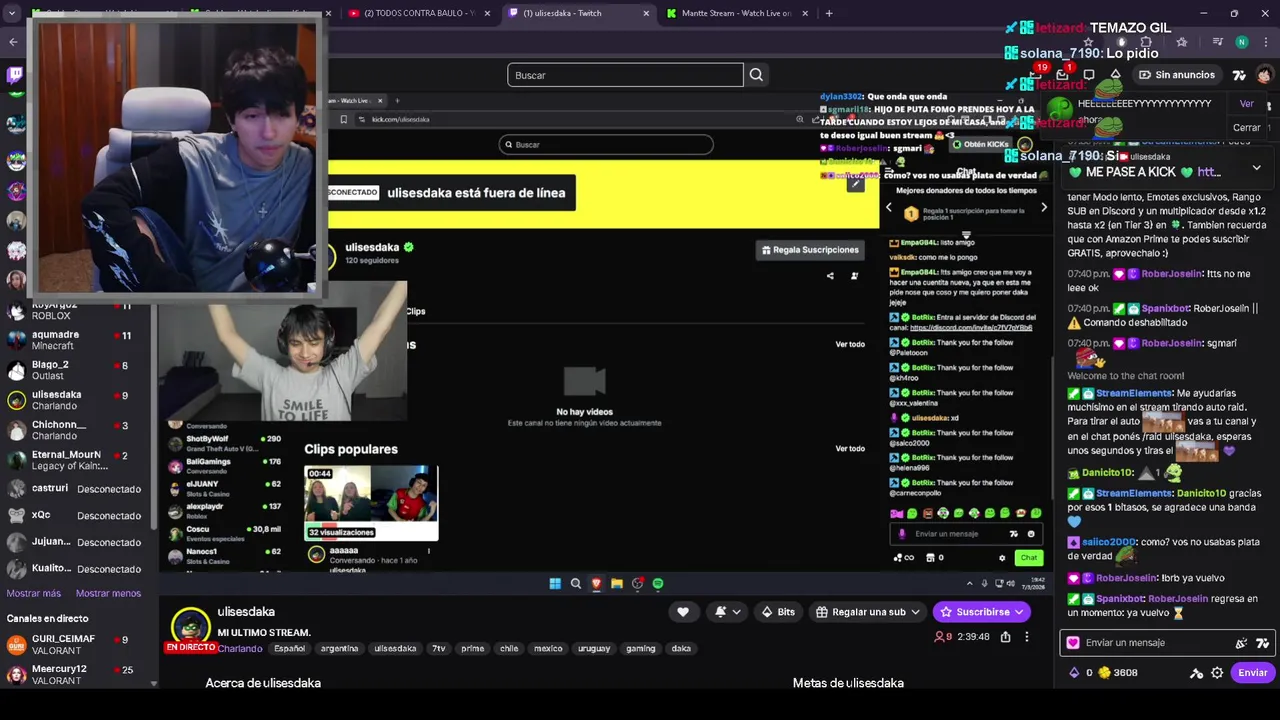Click Regala Suscripciones on Kick page

click(x=811, y=250)
